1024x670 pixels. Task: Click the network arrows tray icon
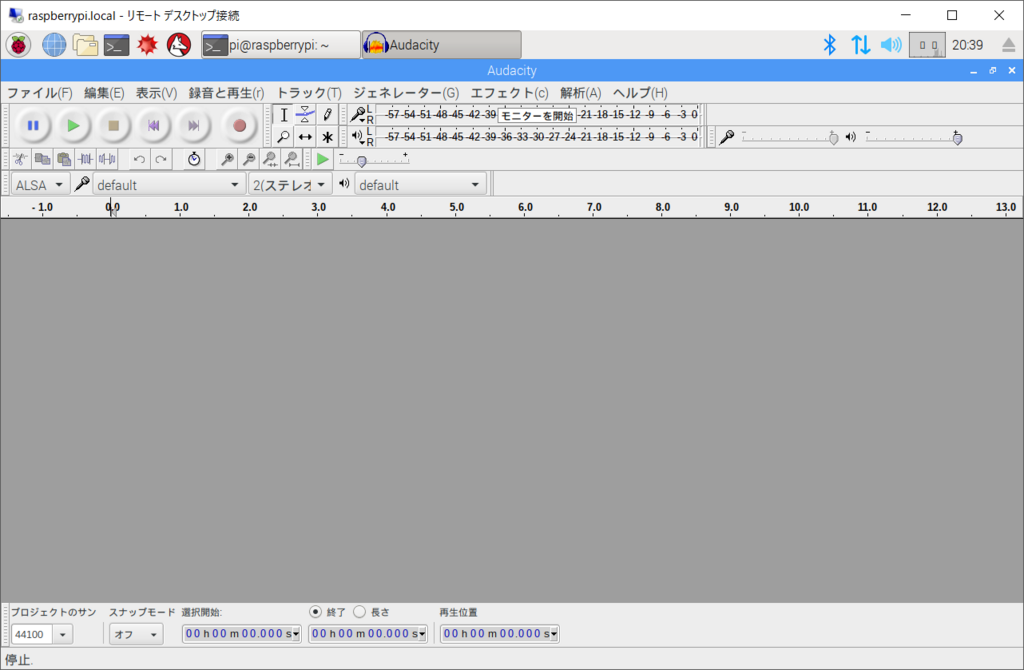(860, 45)
